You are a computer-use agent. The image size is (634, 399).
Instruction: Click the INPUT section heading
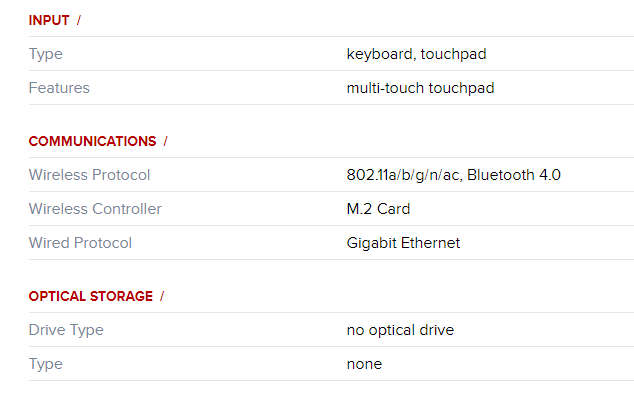49,20
